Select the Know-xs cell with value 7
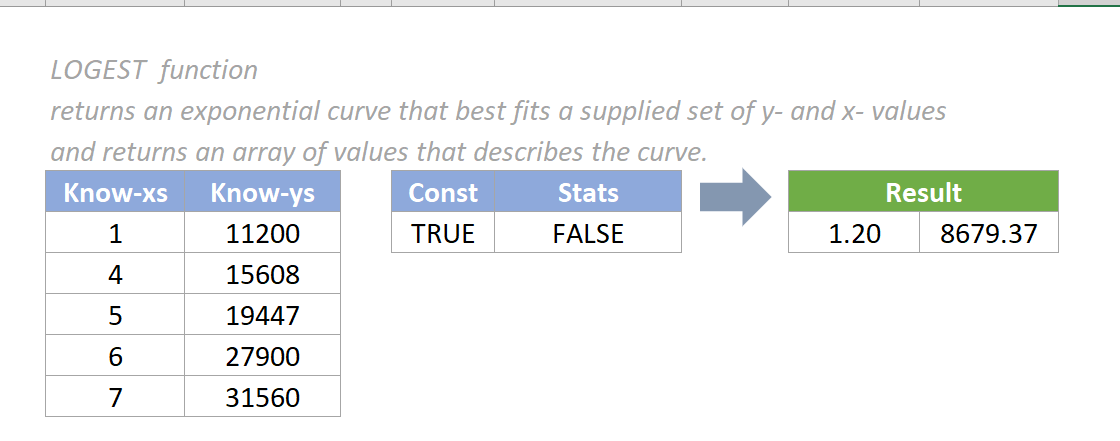The image size is (1120, 441). (x=115, y=397)
